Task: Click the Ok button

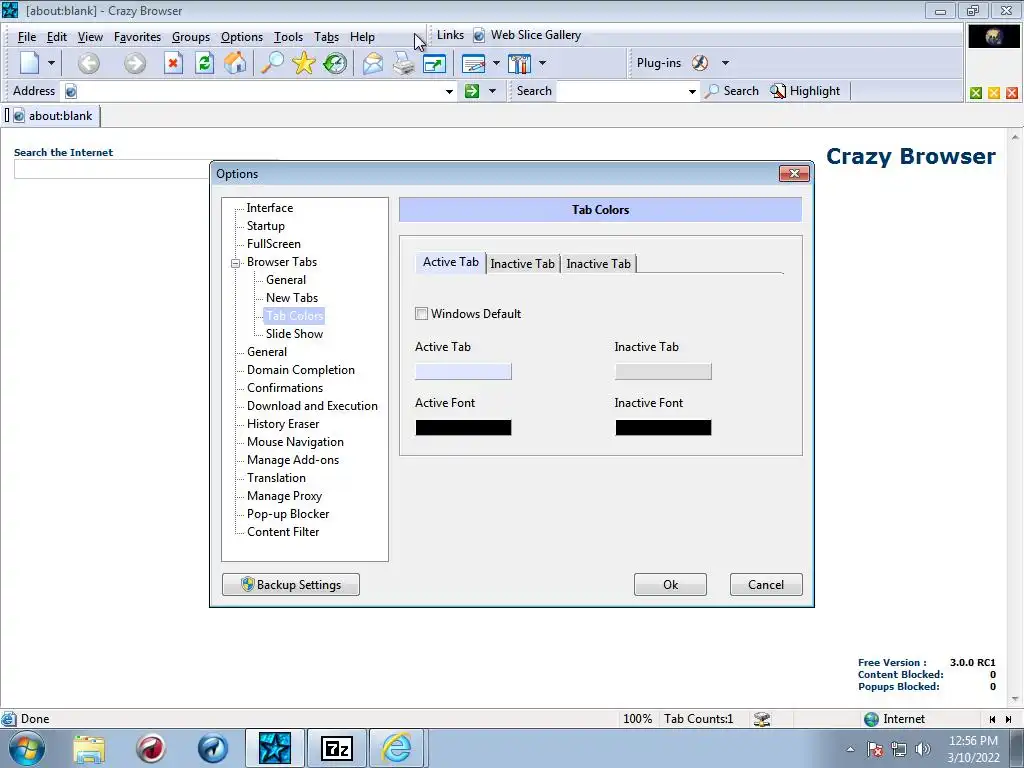Action: [x=670, y=584]
